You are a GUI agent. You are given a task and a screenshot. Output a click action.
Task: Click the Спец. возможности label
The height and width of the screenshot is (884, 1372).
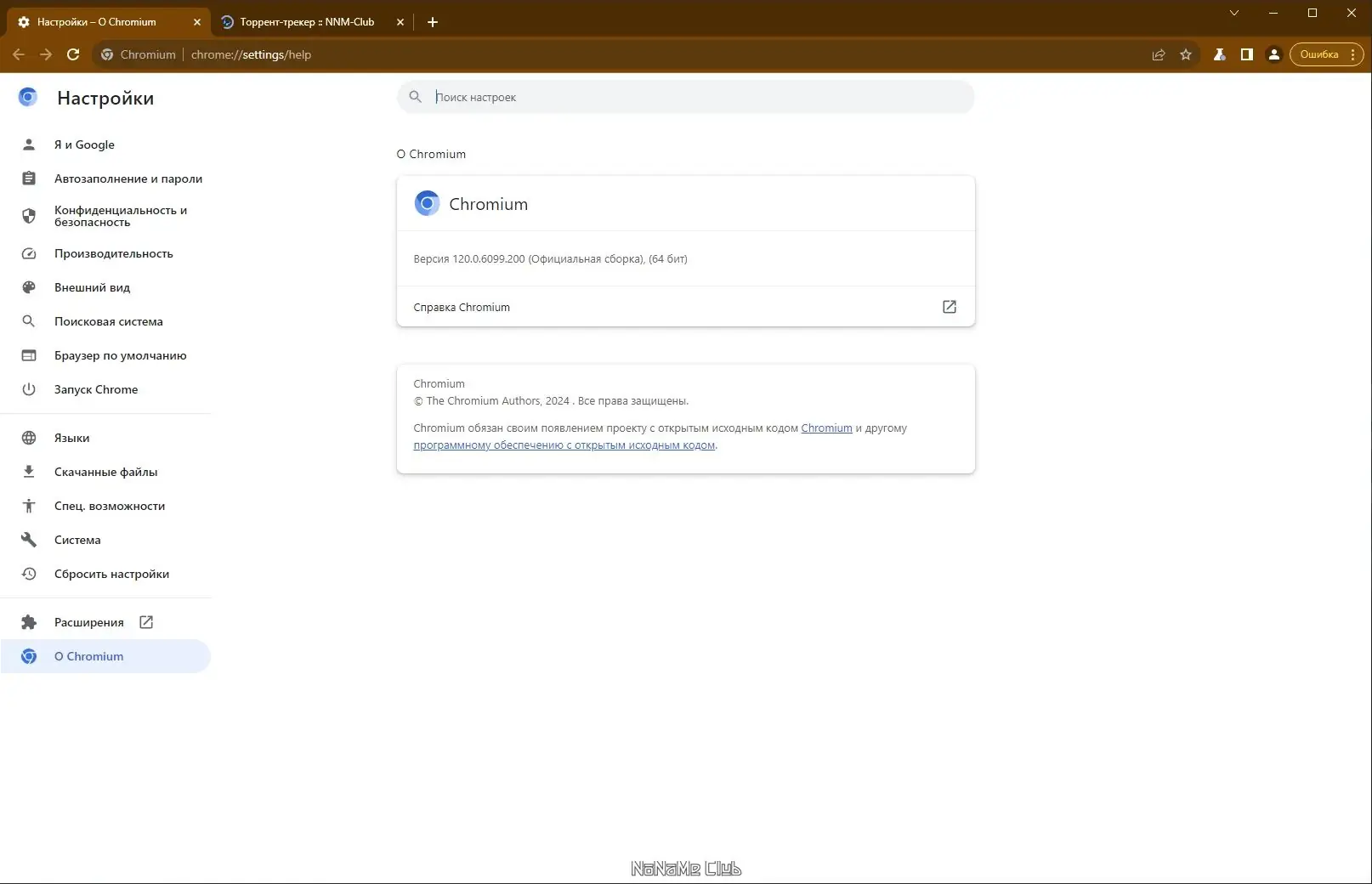[110, 506]
